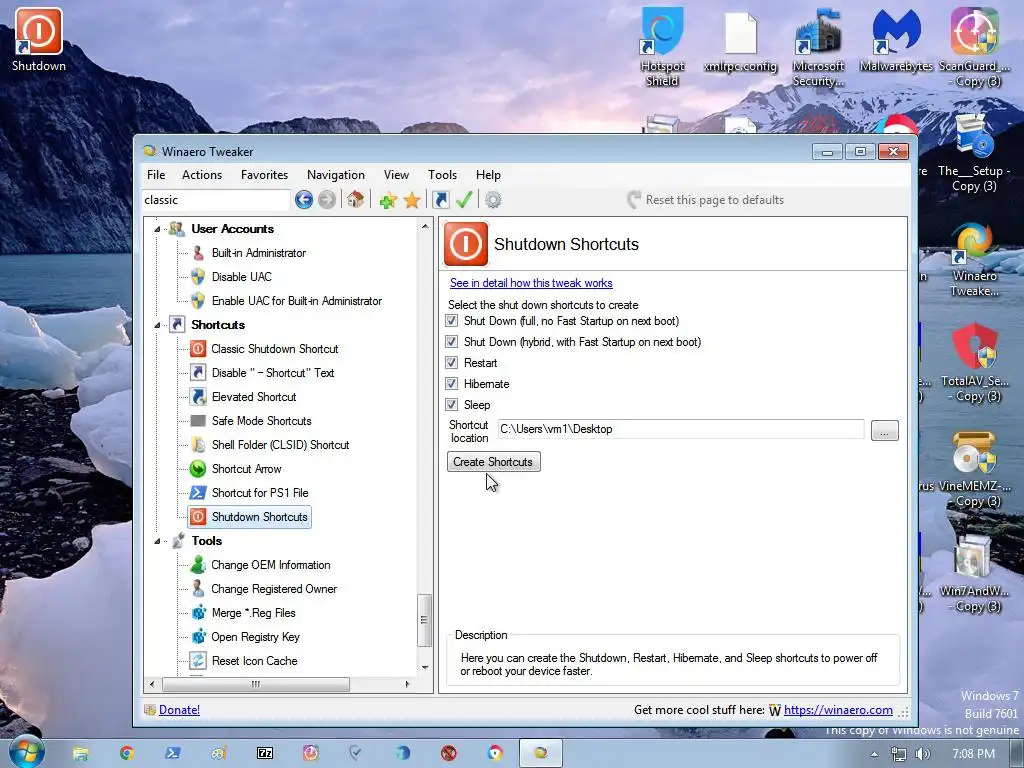The width and height of the screenshot is (1024, 768).
Task: Open Chrome from the taskbar
Action: pyautogui.click(x=126, y=753)
